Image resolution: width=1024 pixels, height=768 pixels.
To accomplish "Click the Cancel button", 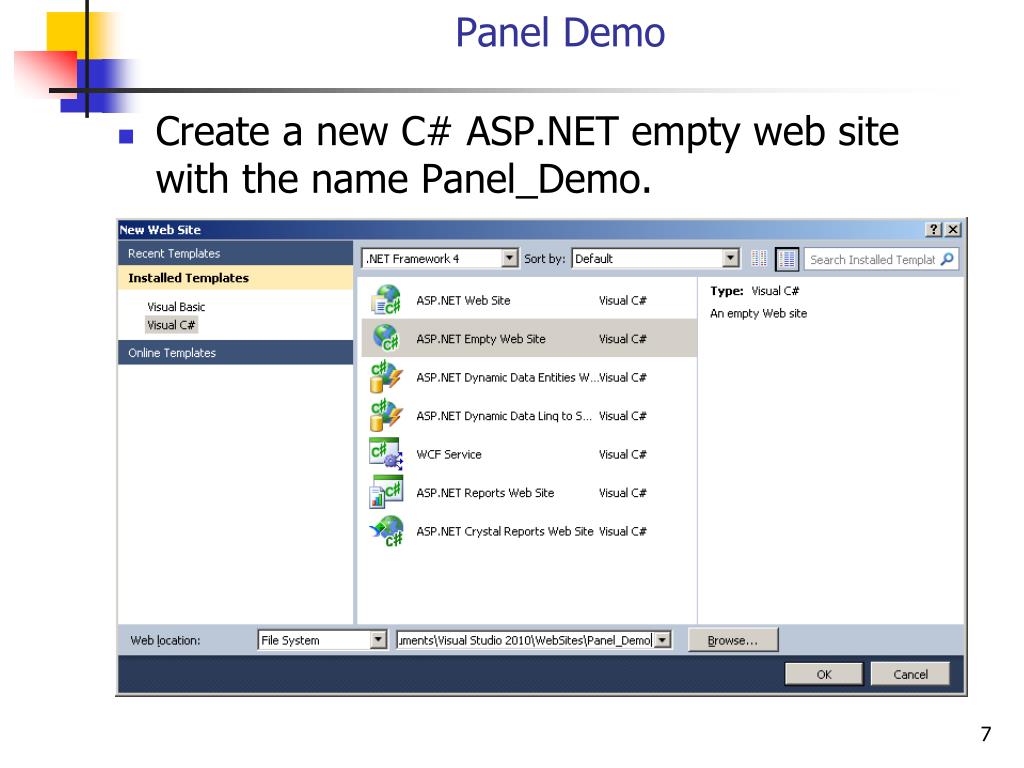I will 910,674.
